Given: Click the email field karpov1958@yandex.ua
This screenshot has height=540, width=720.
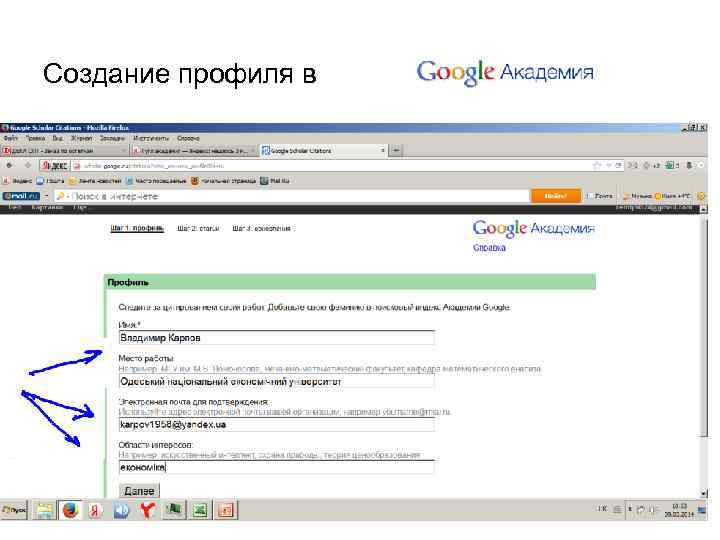Looking at the screenshot, I should click(276, 425).
